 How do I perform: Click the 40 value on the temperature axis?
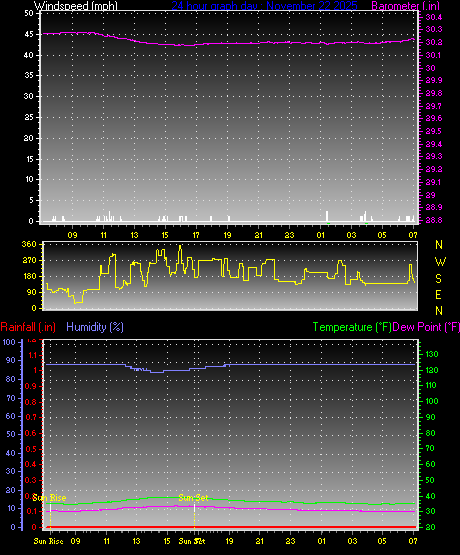coord(430,496)
